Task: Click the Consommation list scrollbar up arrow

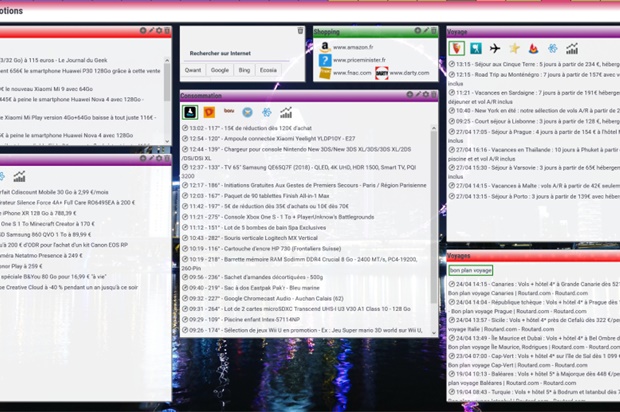Action: pyautogui.click(x=434, y=128)
